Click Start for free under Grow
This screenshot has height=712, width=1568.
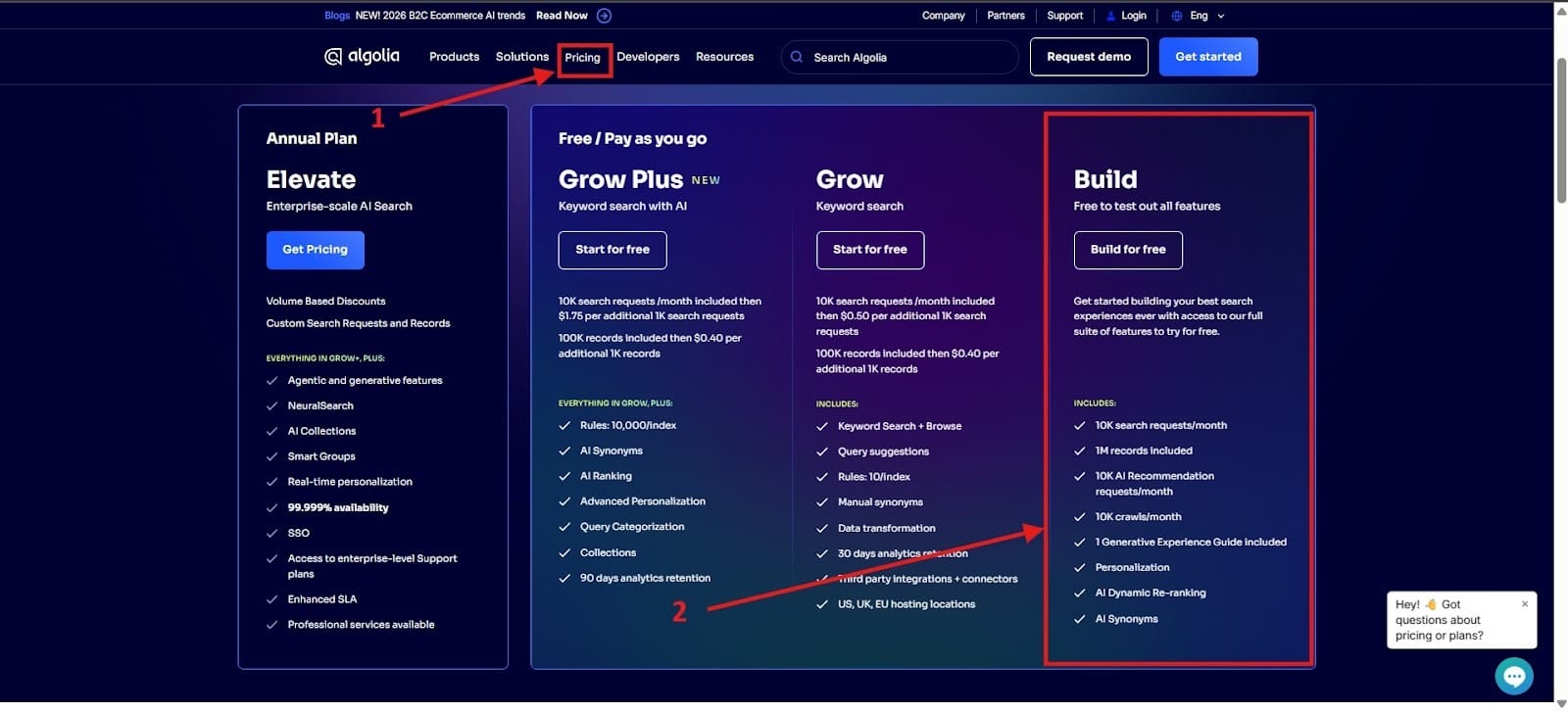870,250
